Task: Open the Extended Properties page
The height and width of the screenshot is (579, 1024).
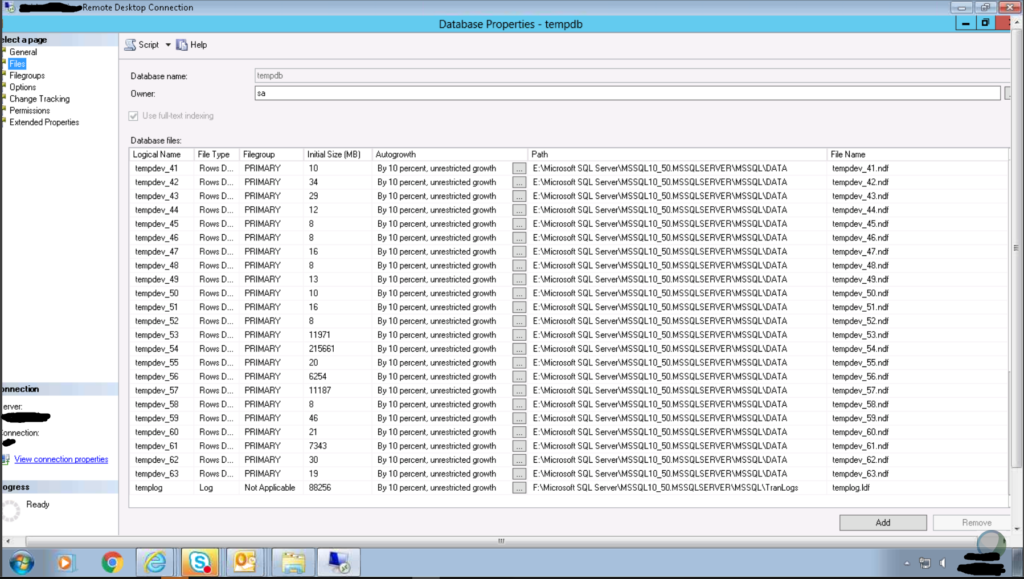Action: [x=44, y=123]
